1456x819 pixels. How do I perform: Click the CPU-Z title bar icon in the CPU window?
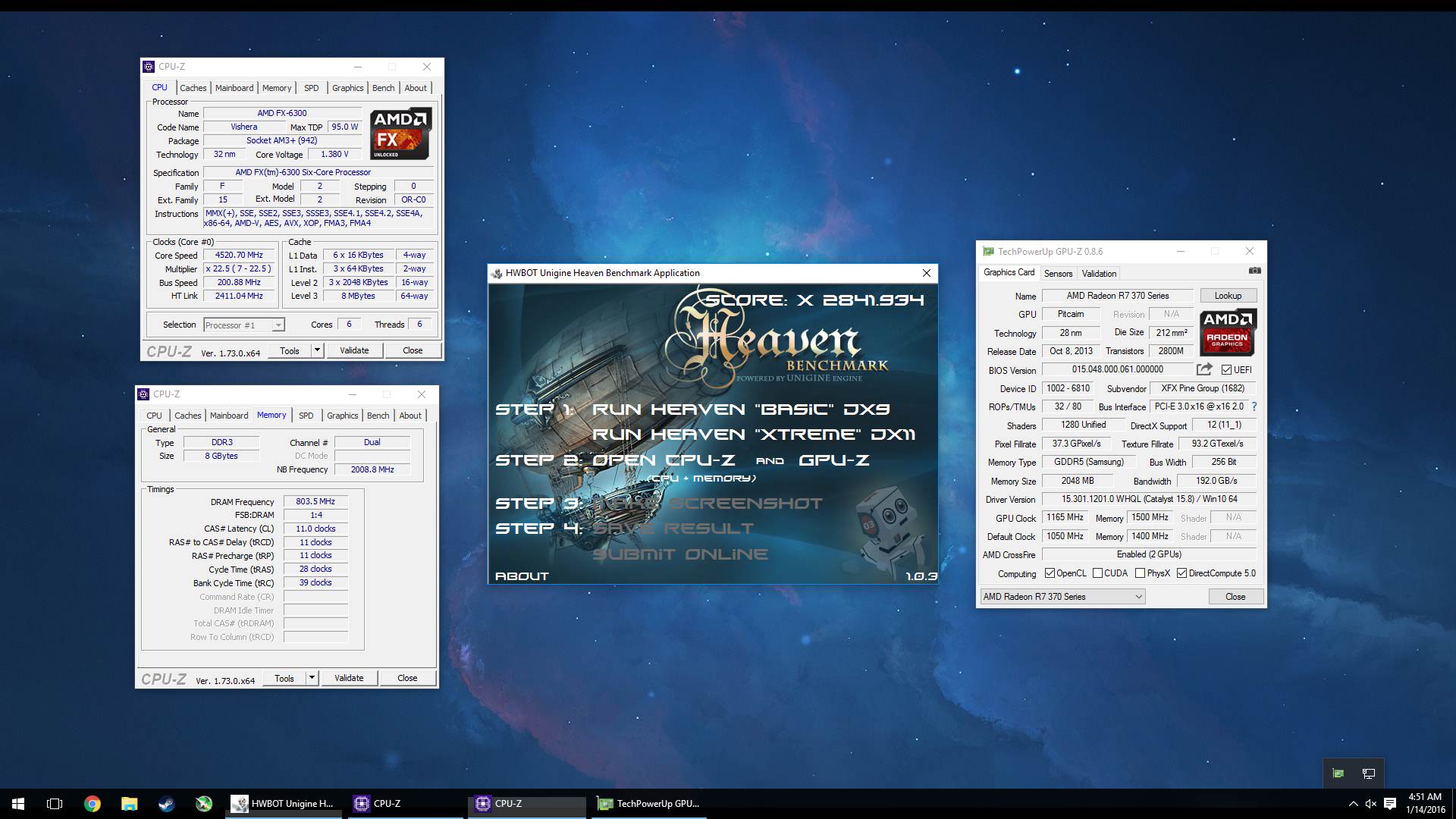click(x=149, y=67)
